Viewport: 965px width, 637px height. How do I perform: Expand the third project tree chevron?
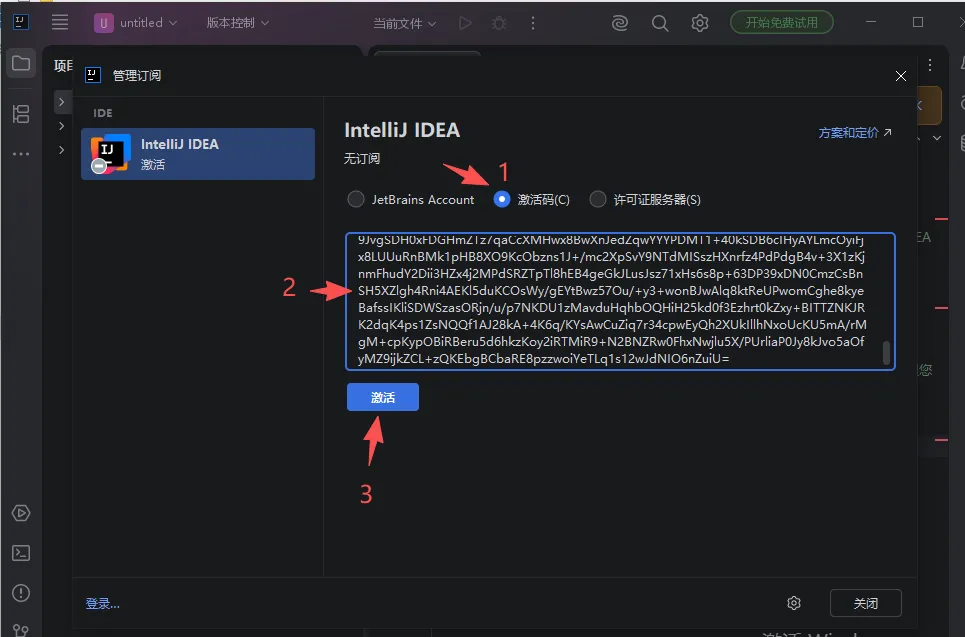62,150
